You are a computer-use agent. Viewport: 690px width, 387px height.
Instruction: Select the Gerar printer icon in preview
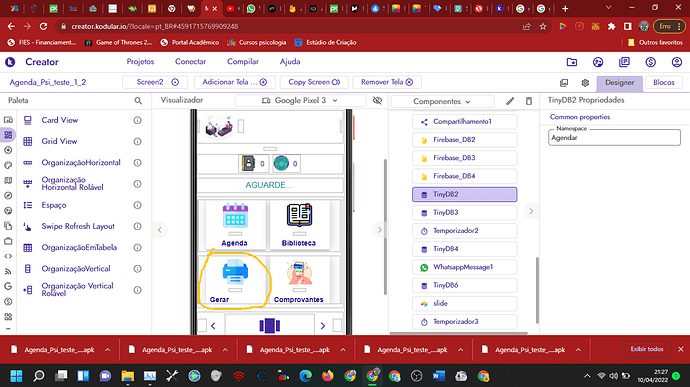[235, 272]
